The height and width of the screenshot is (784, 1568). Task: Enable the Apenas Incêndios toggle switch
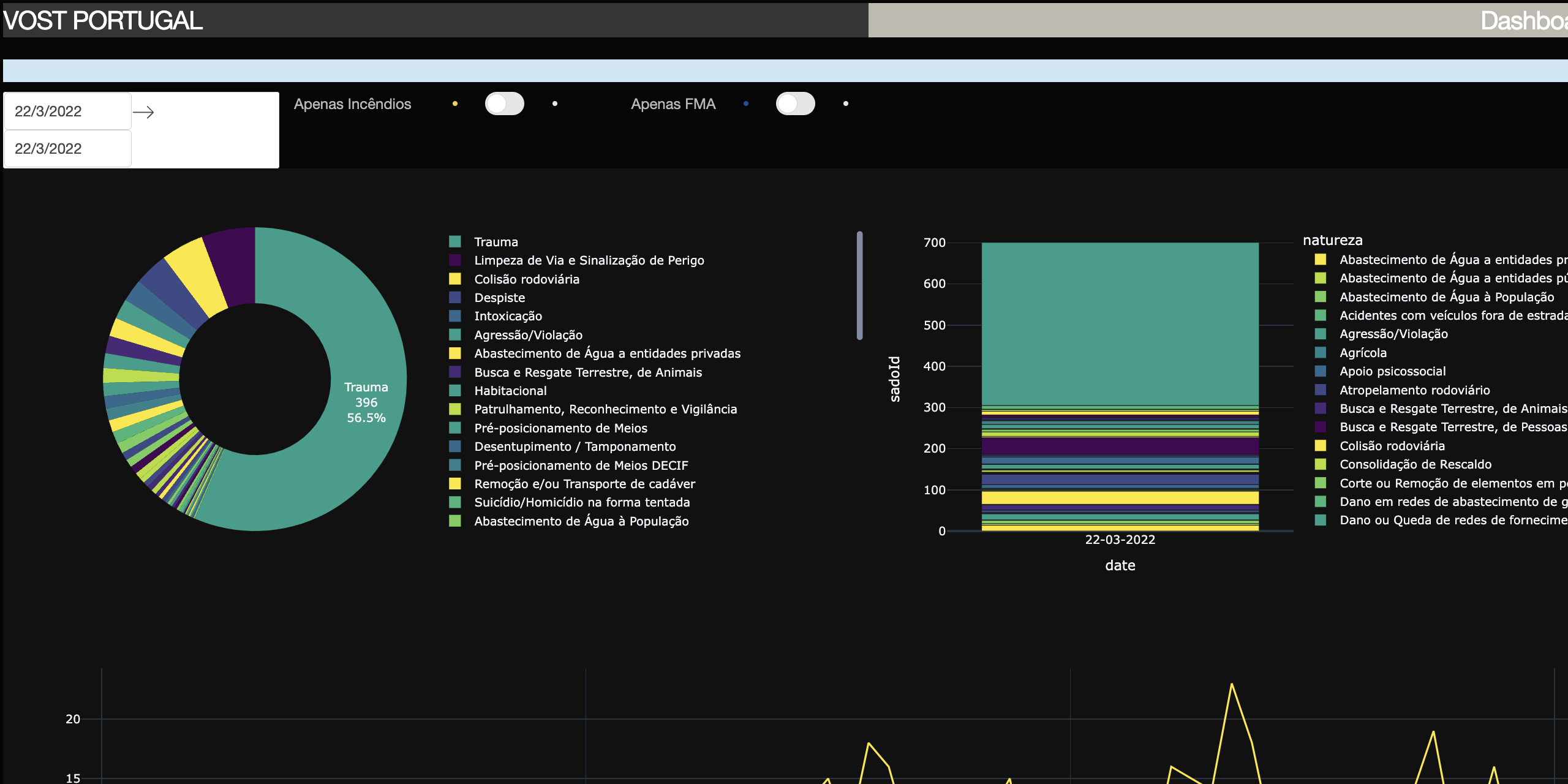pos(505,104)
